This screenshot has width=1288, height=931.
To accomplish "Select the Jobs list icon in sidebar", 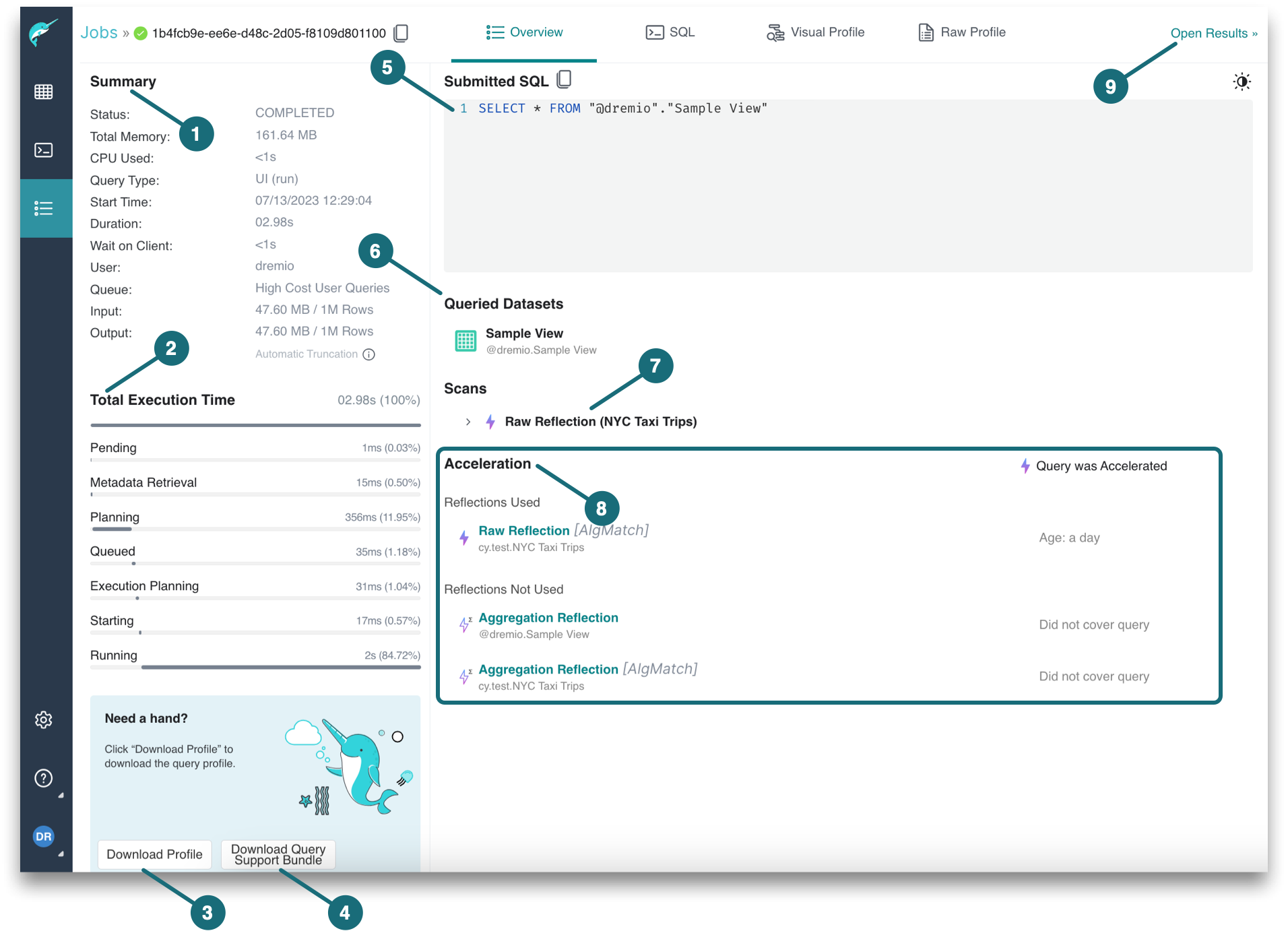I will (44, 208).
